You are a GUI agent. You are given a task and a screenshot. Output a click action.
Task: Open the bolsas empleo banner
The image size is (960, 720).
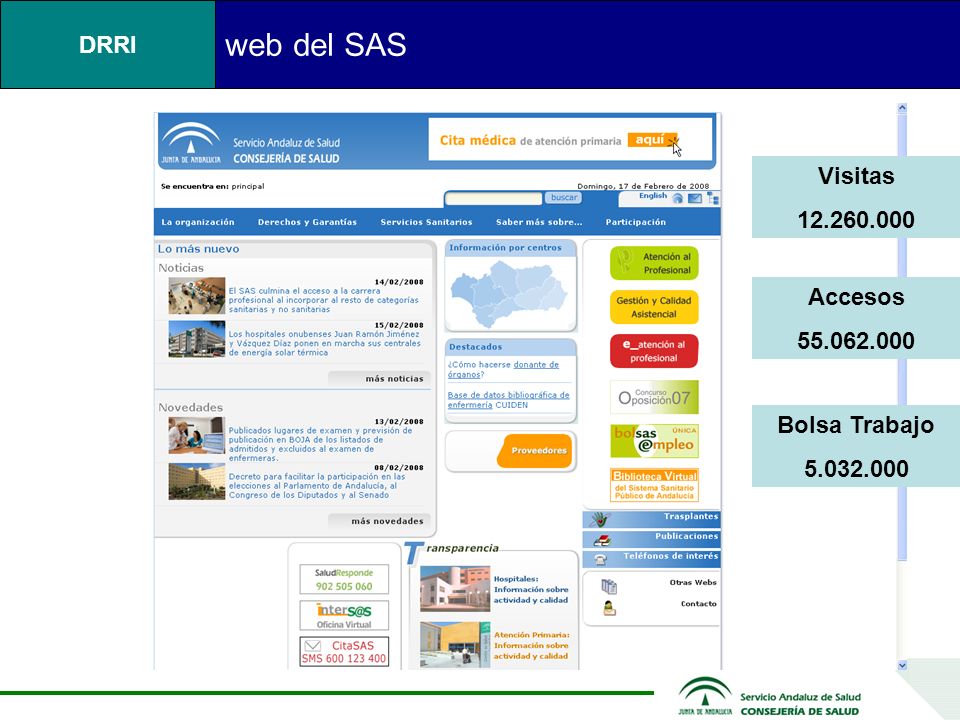pos(654,441)
